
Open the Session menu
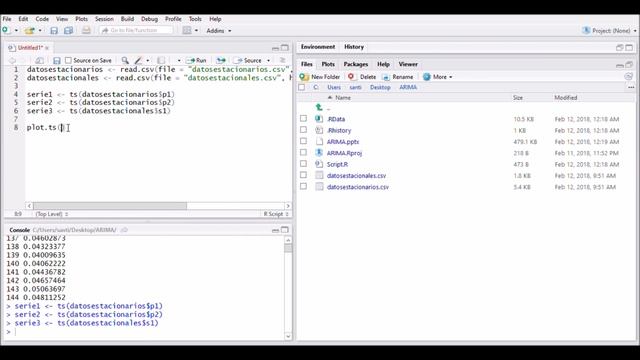click(x=104, y=19)
